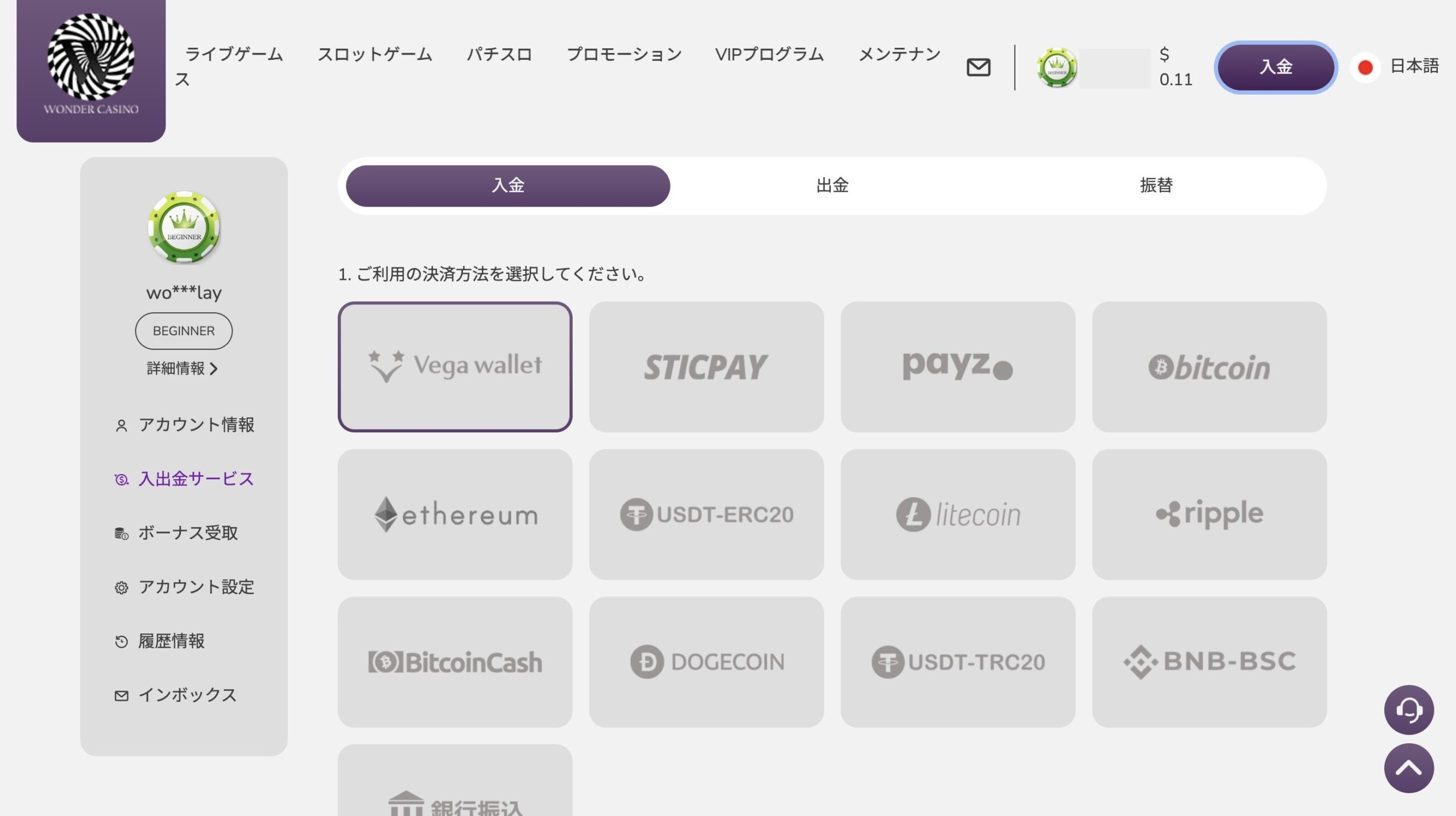Screen dimensions: 1456x816
Task: Click the scroll-to-top arrow button
Action: (1408, 768)
